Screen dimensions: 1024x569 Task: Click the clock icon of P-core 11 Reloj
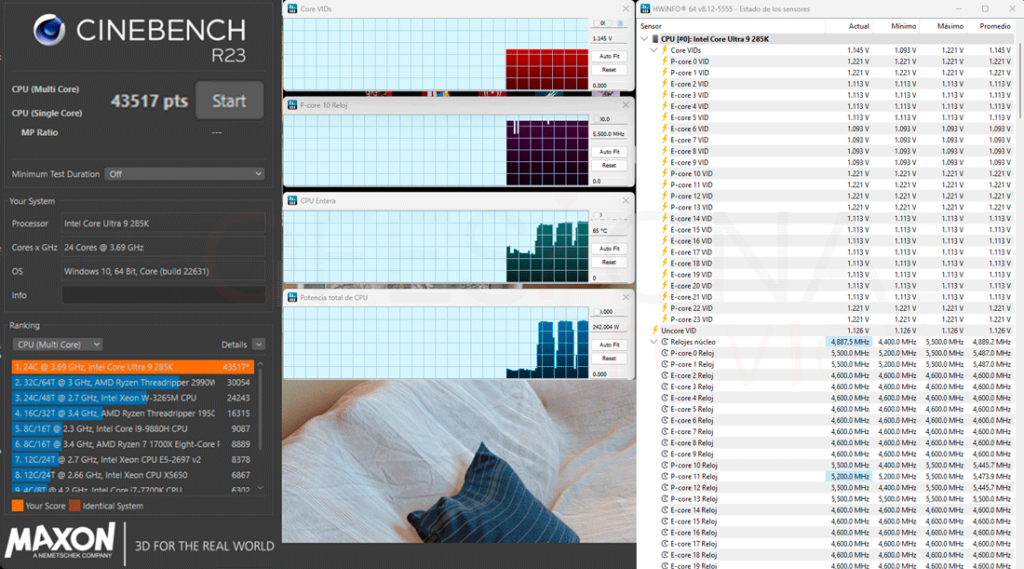click(665, 476)
